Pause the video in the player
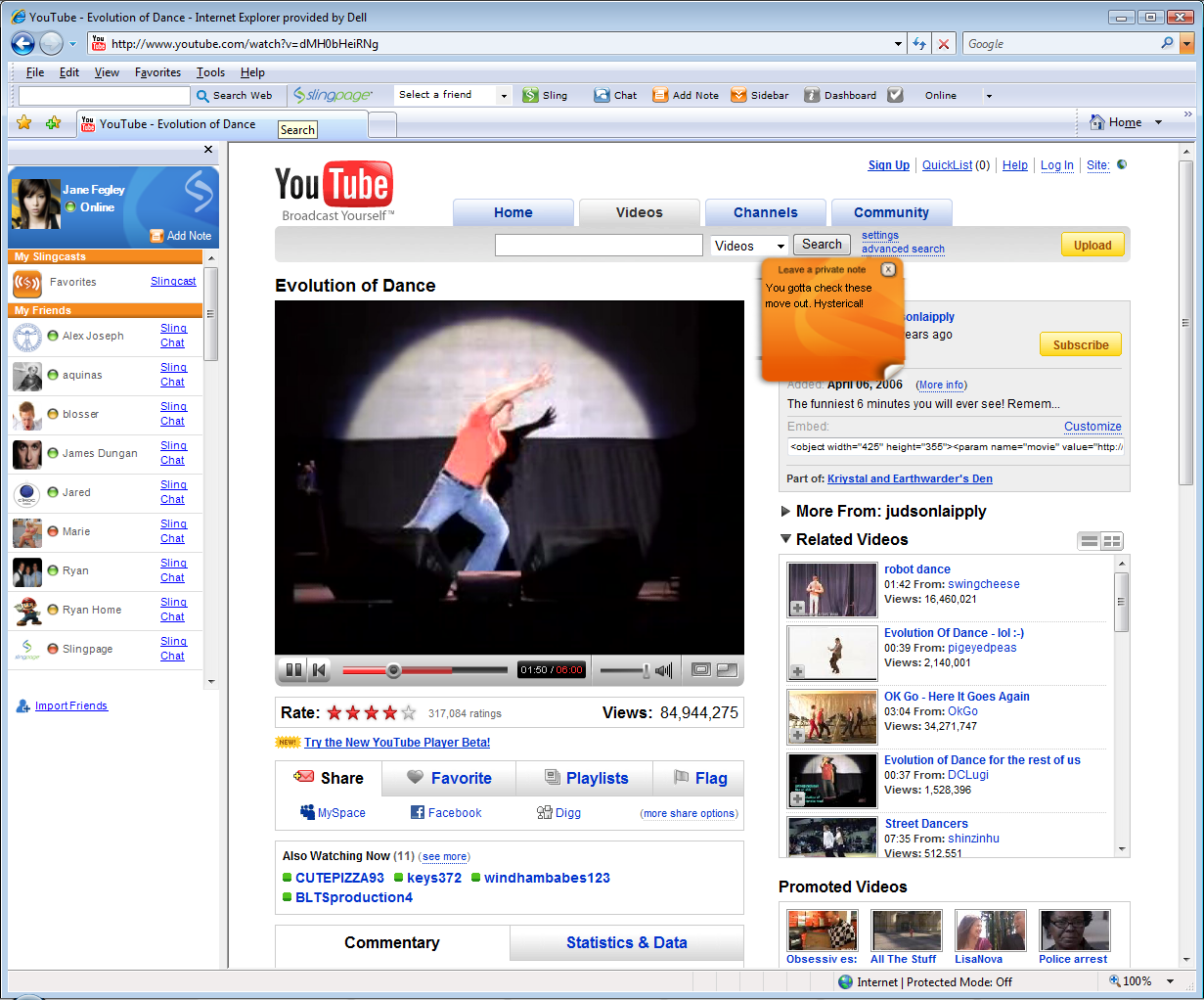 pos(292,670)
